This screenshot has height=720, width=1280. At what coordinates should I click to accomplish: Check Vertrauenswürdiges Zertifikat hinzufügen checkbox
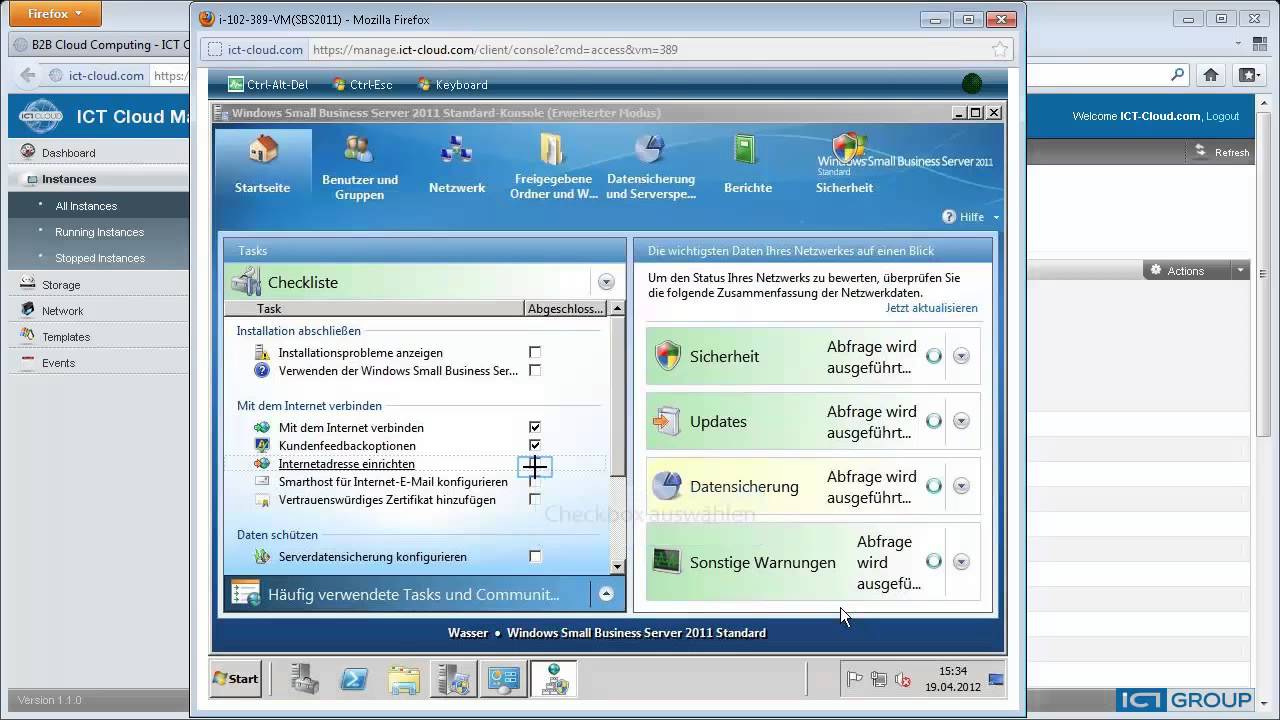coord(535,499)
